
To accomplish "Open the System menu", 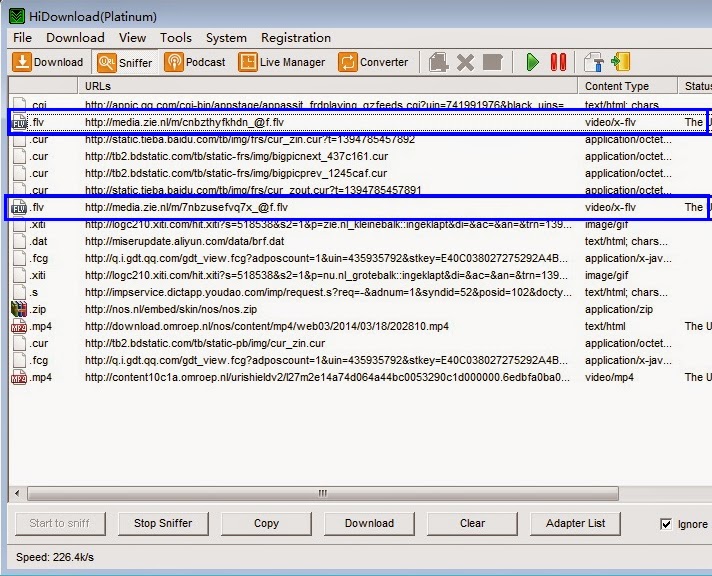I will (226, 38).
